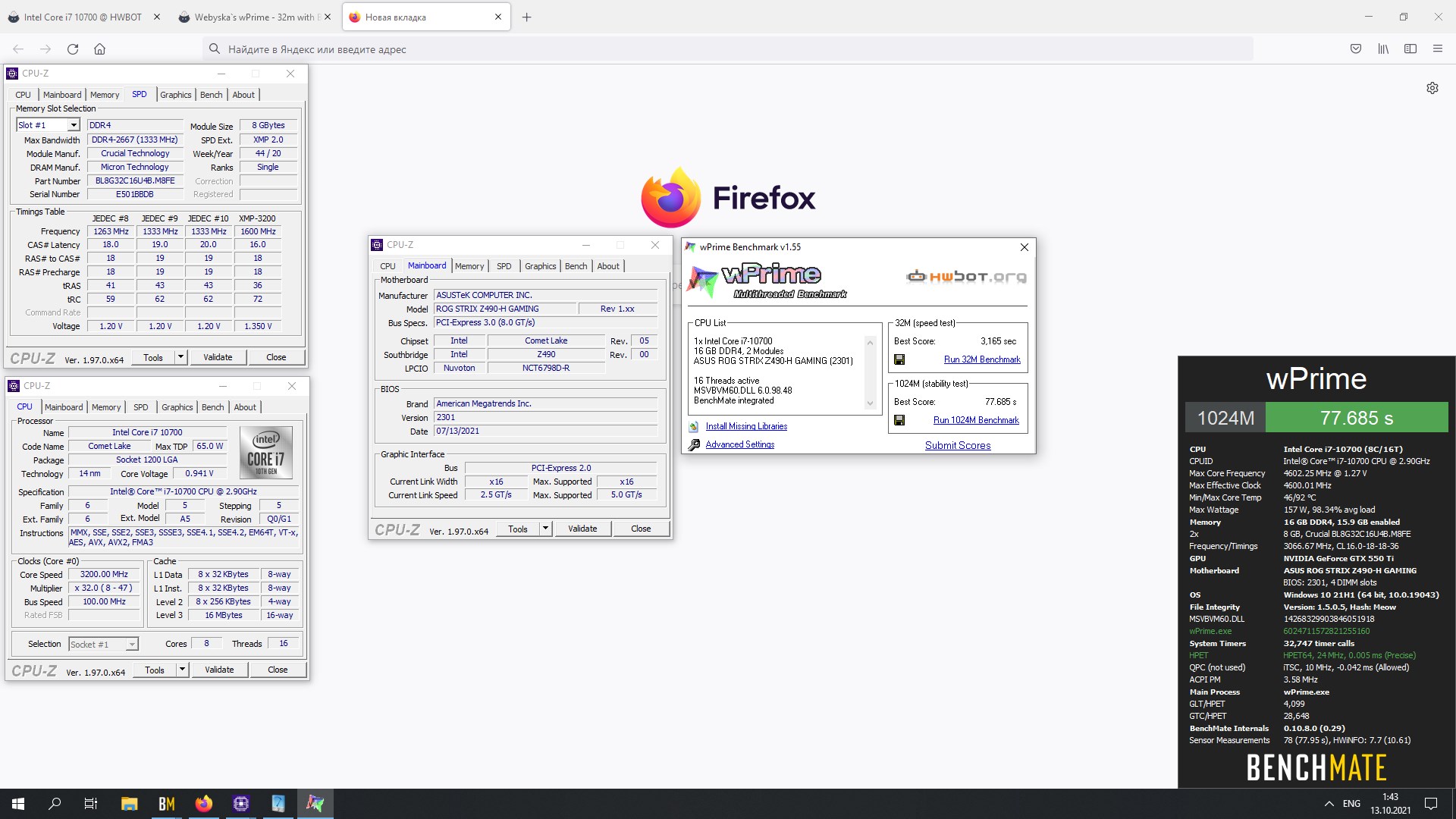This screenshot has width=1456, height=819.
Task: Click the save icon for 1024M score
Action: point(899,420)
